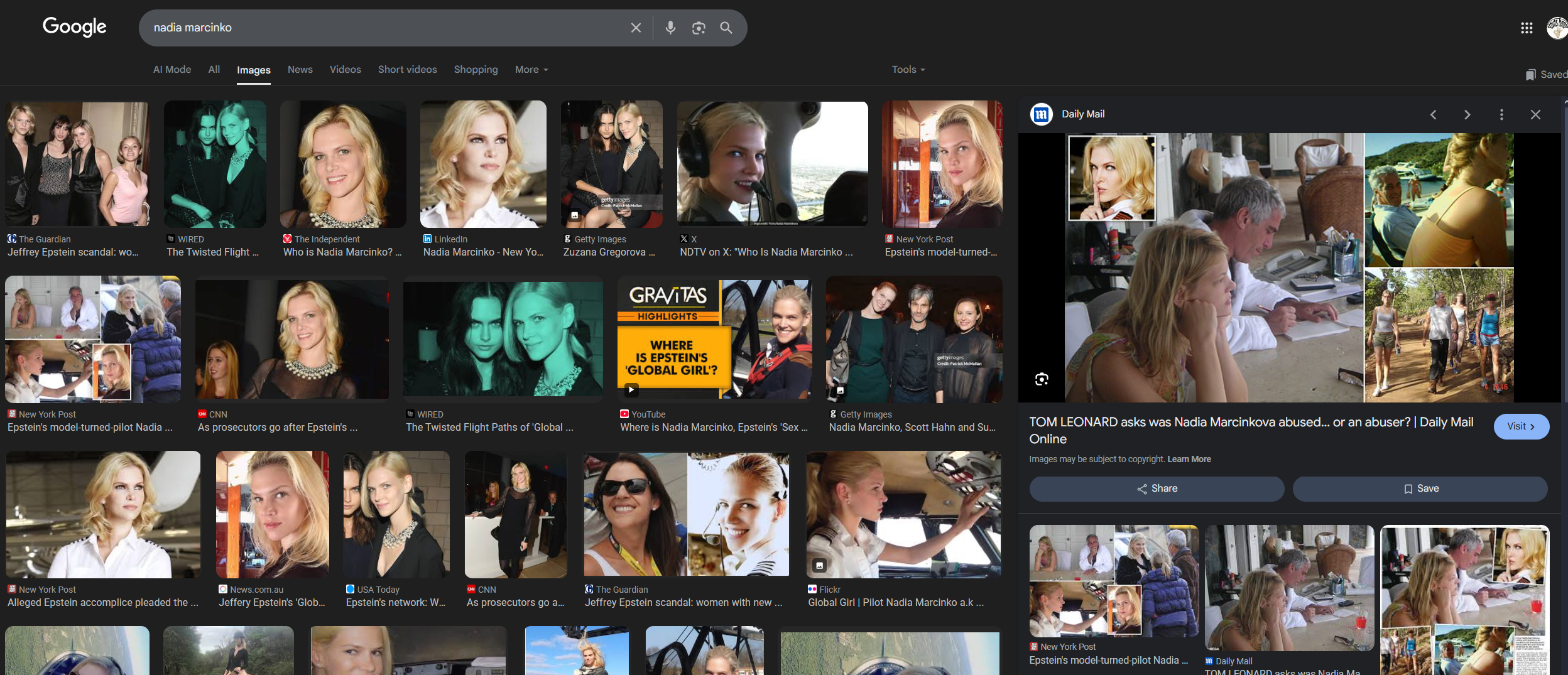Open the main Daily Mail preview image
This screenshot has width=1568, height=675.
[x=1290, y=267]
